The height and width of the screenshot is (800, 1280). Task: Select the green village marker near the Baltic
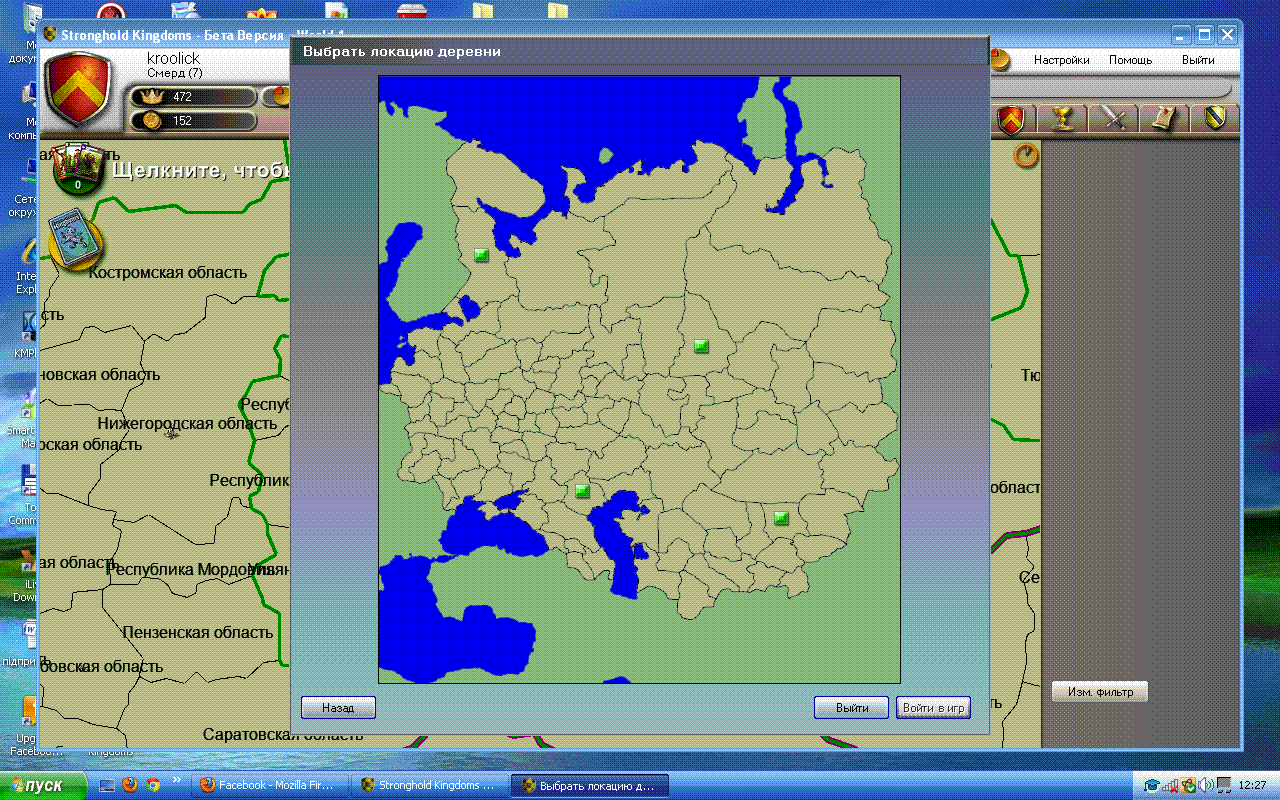(481, 255)
